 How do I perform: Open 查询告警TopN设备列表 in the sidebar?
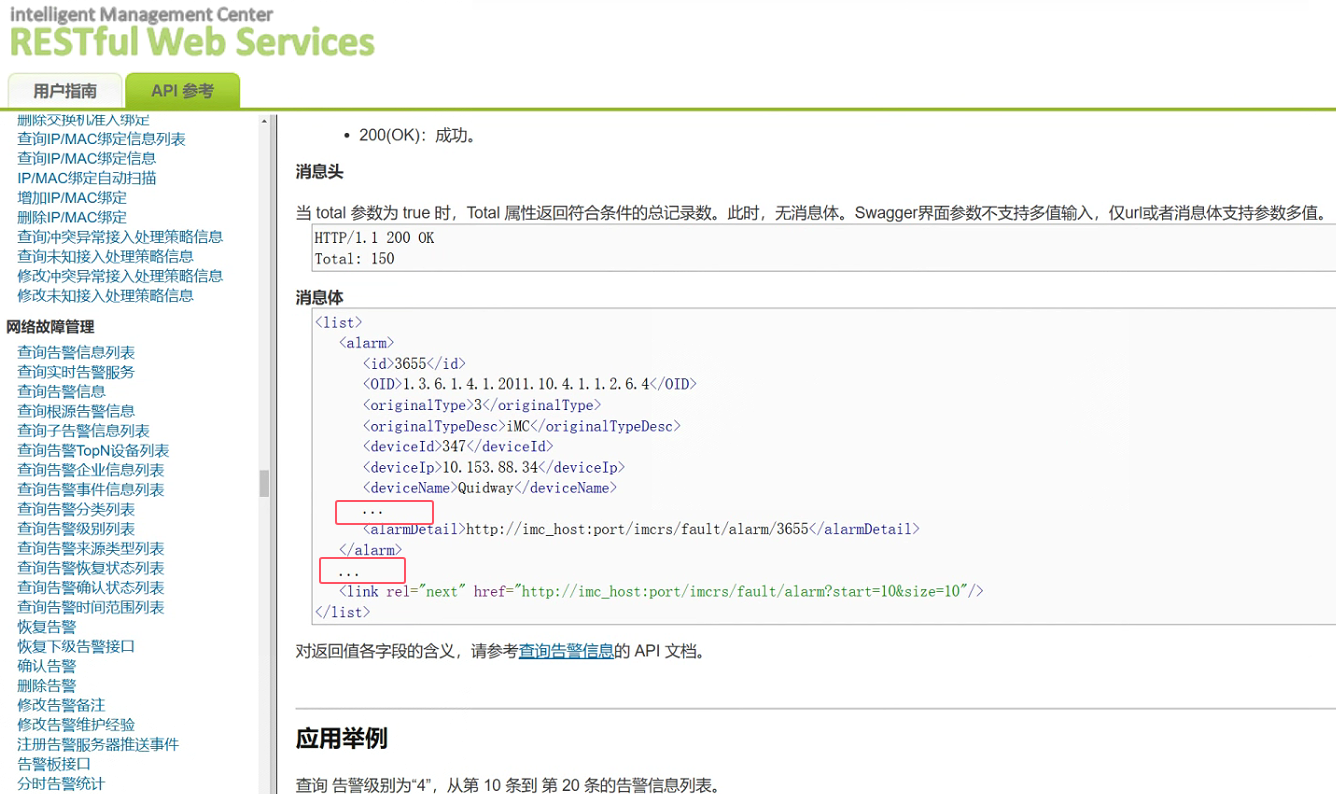tap(93, 450)
